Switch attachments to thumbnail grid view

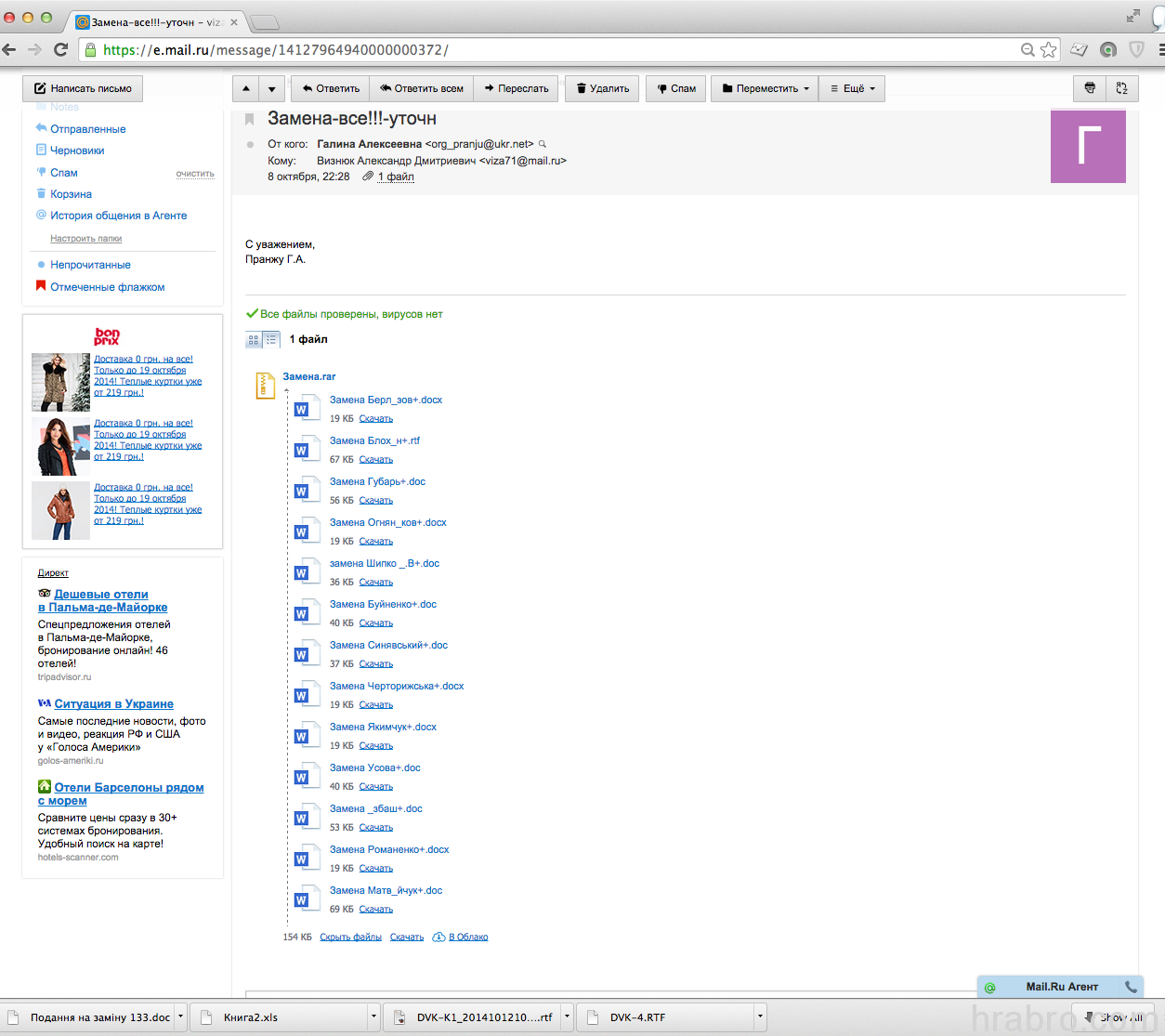click(x=254, y=340)
